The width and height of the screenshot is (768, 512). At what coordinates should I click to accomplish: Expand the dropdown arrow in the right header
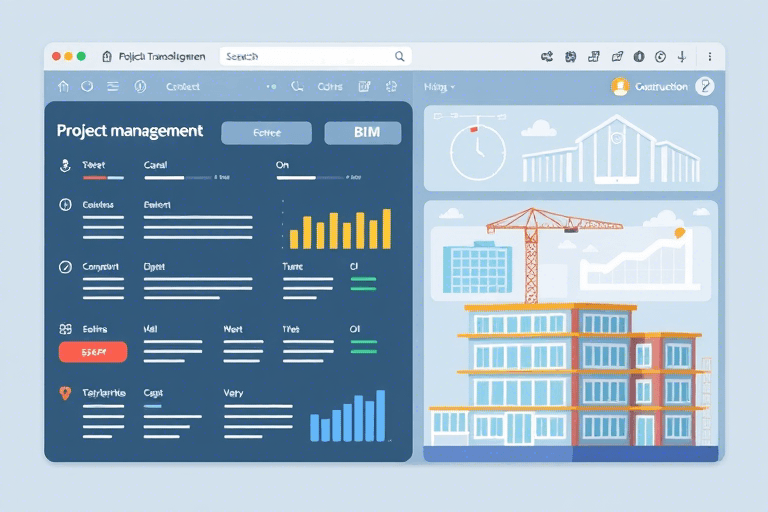coord(452,87)
